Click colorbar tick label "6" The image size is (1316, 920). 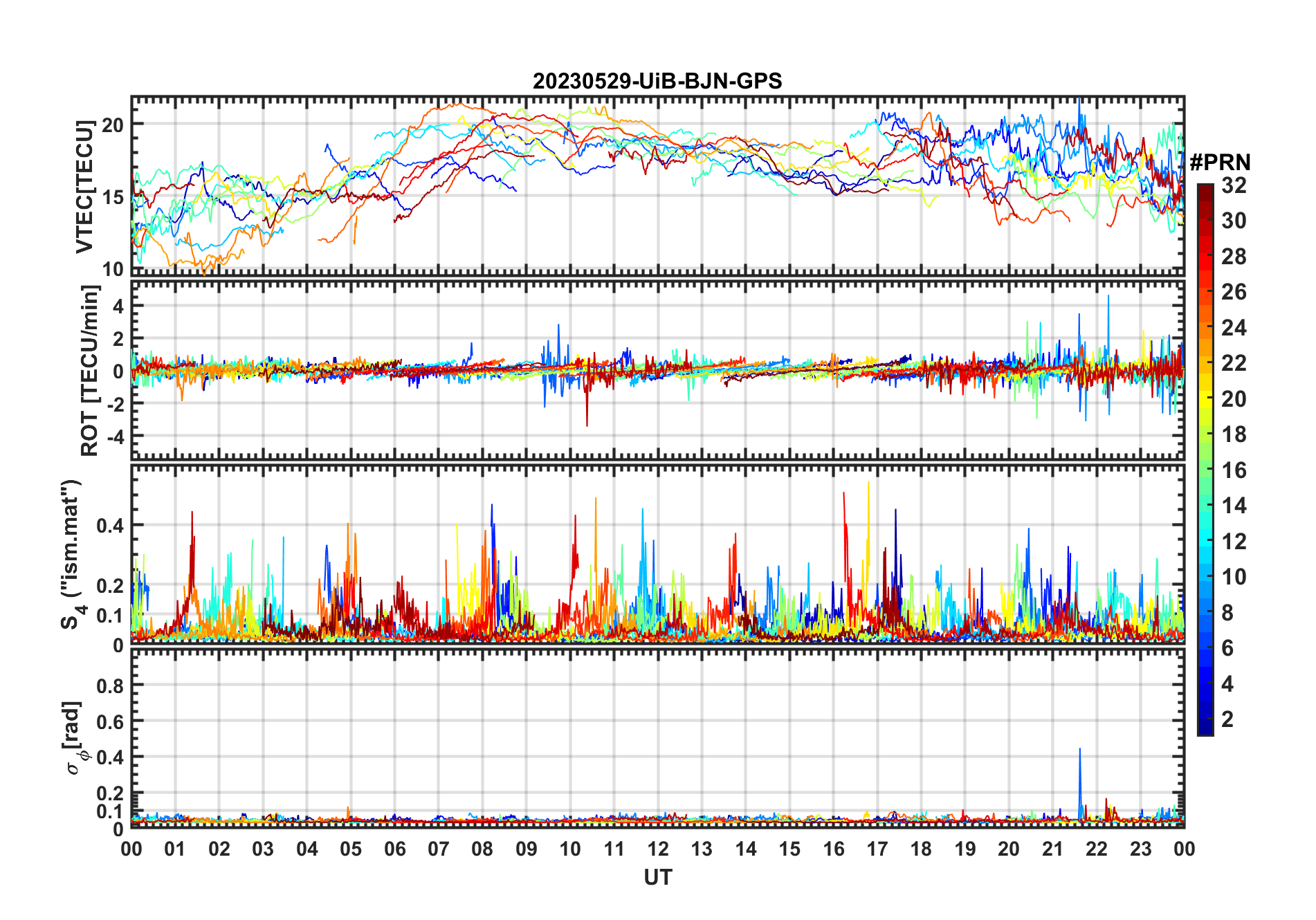[1227, 648]
